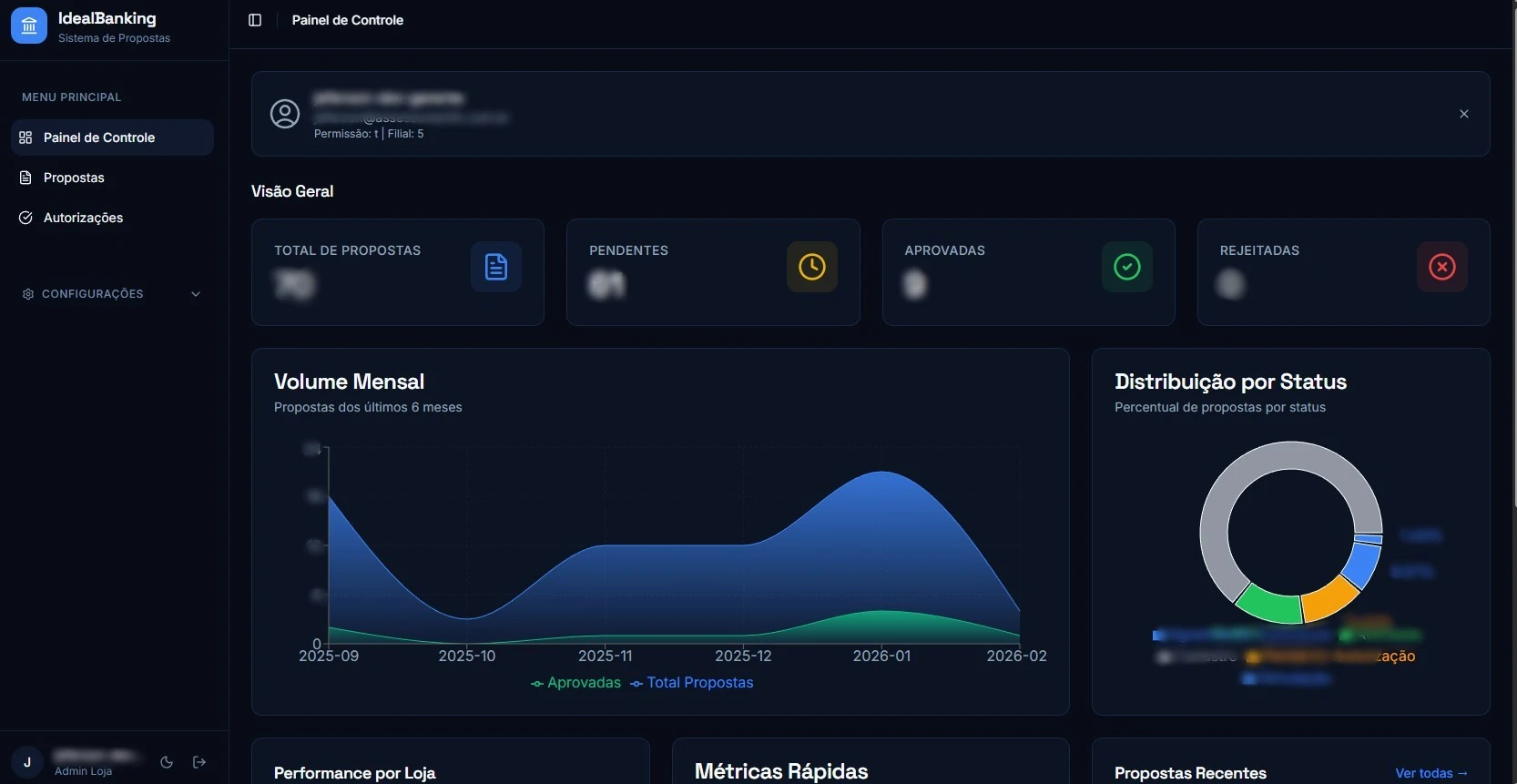The height and width of the screenshot is (784, 1517).
Task: Toggle Total Propostas series in legend
Action: pos(692,683)
